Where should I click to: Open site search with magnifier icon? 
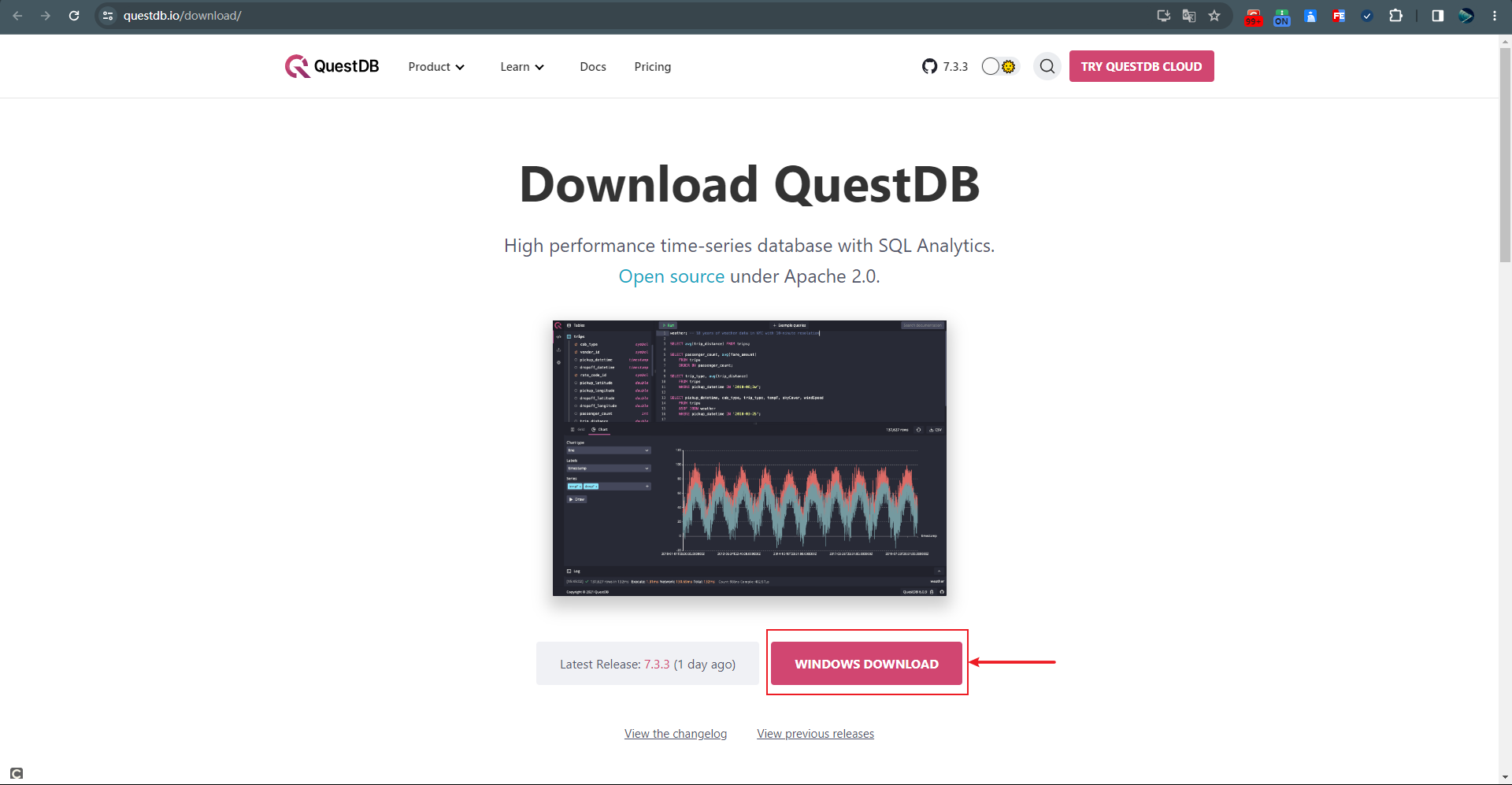(x=1047, y=67)
